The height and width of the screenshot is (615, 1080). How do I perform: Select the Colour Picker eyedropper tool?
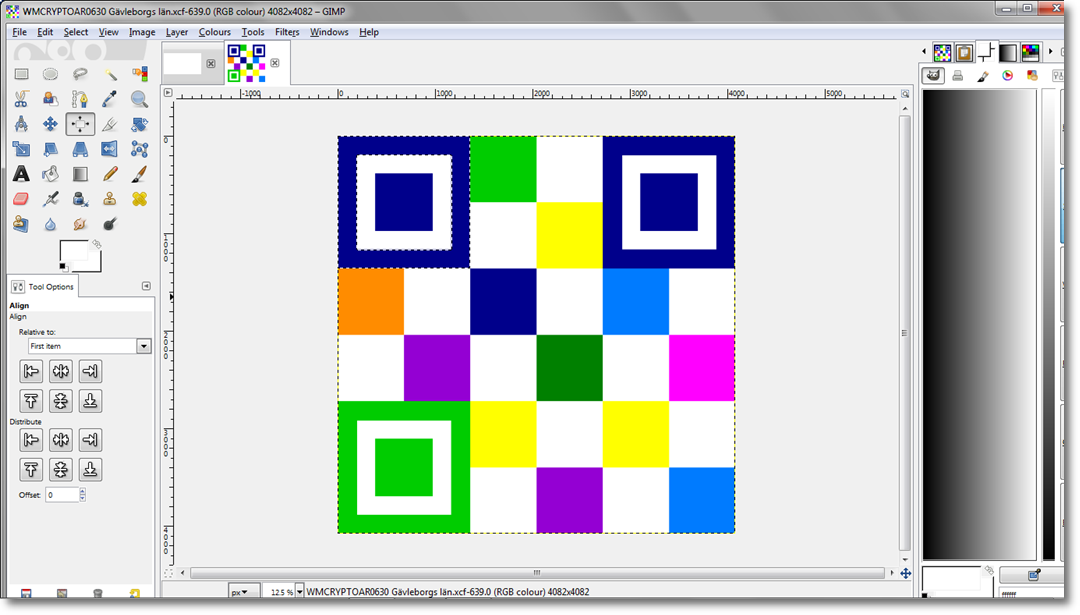[x=110, y=99]
